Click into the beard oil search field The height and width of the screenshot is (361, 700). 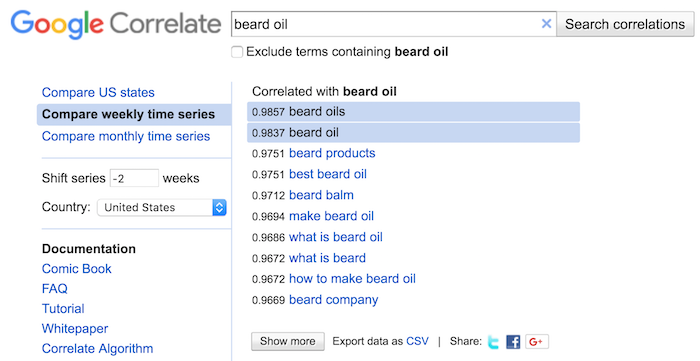click(385, 24)
